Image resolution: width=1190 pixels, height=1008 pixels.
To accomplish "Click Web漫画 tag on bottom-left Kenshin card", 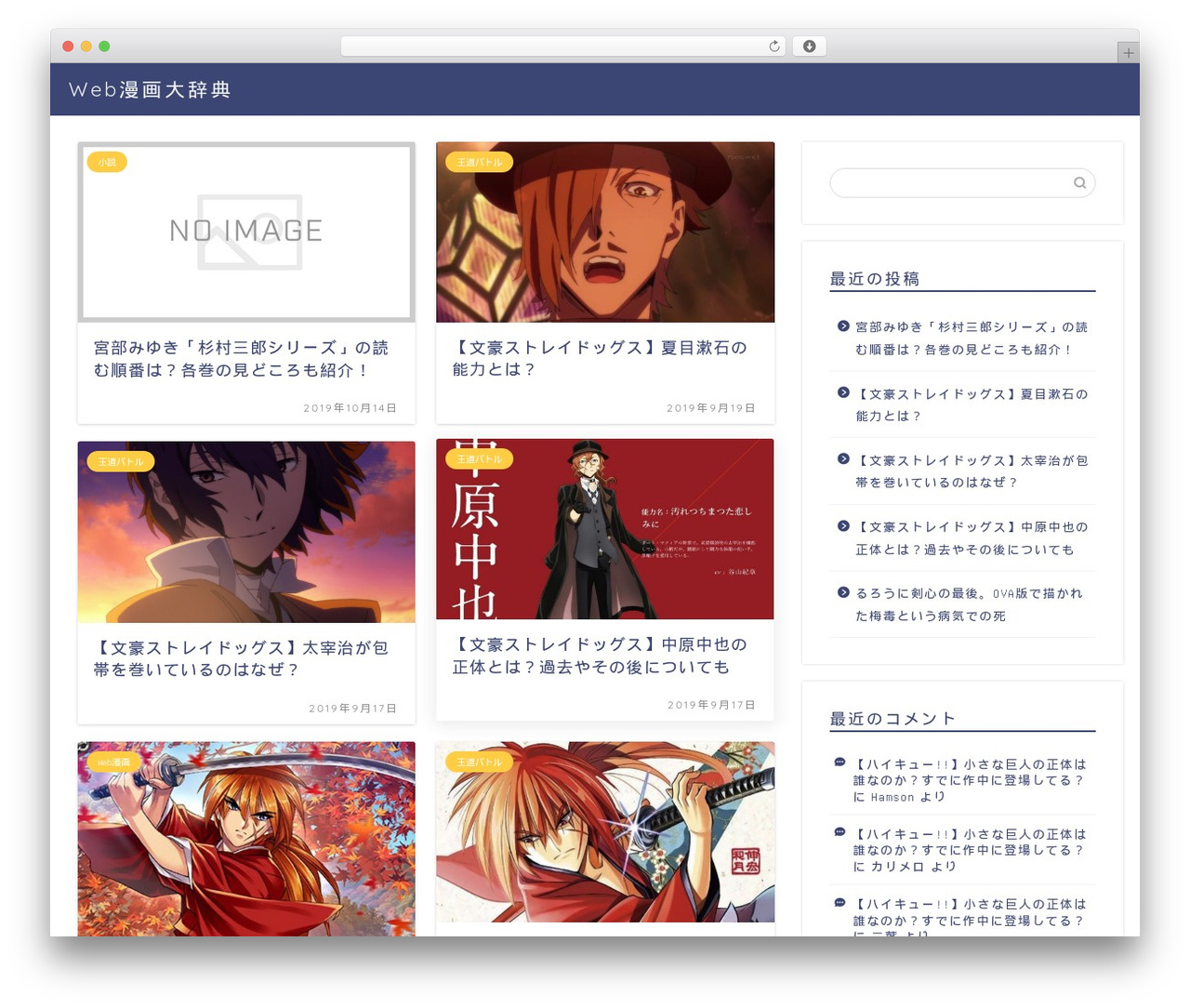I will pos(114,762).
